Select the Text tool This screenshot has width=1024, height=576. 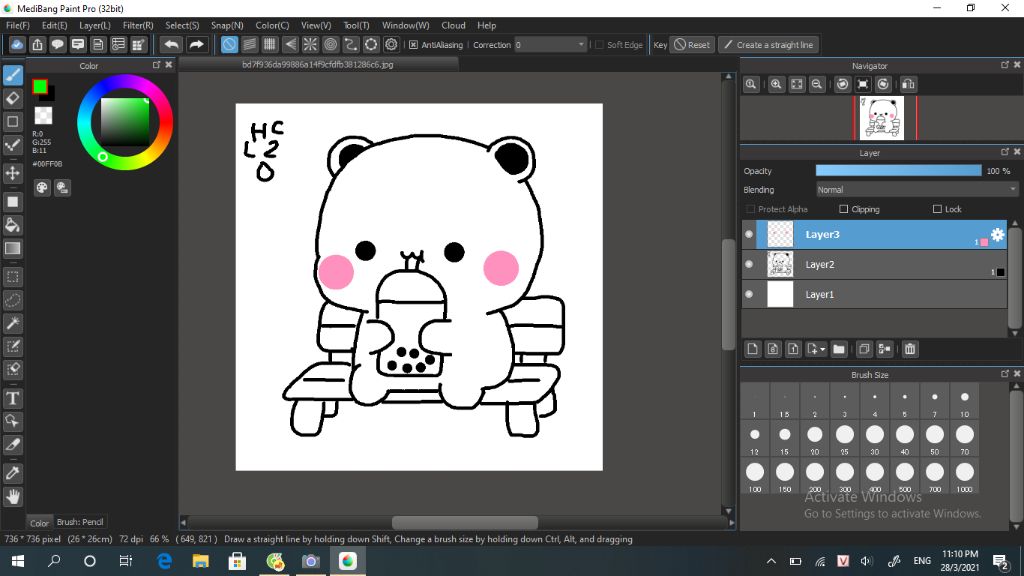(12, 398)
